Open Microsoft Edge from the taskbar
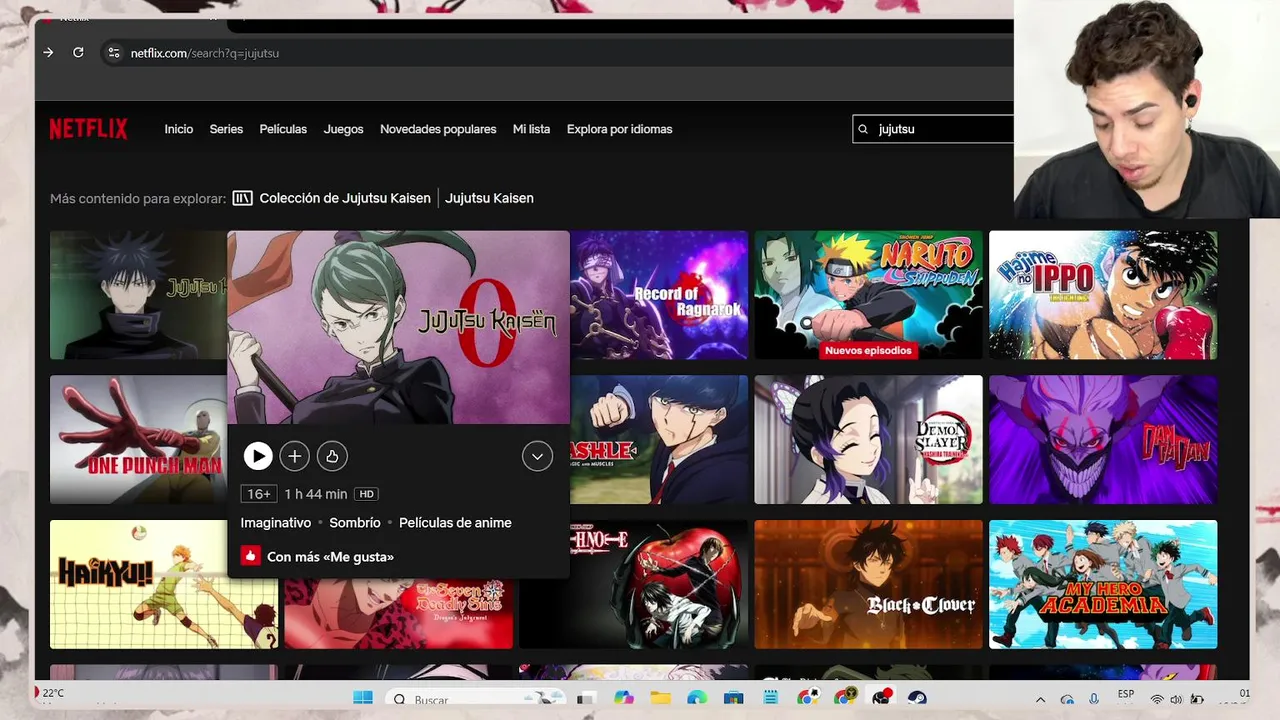 pos(697,698)
